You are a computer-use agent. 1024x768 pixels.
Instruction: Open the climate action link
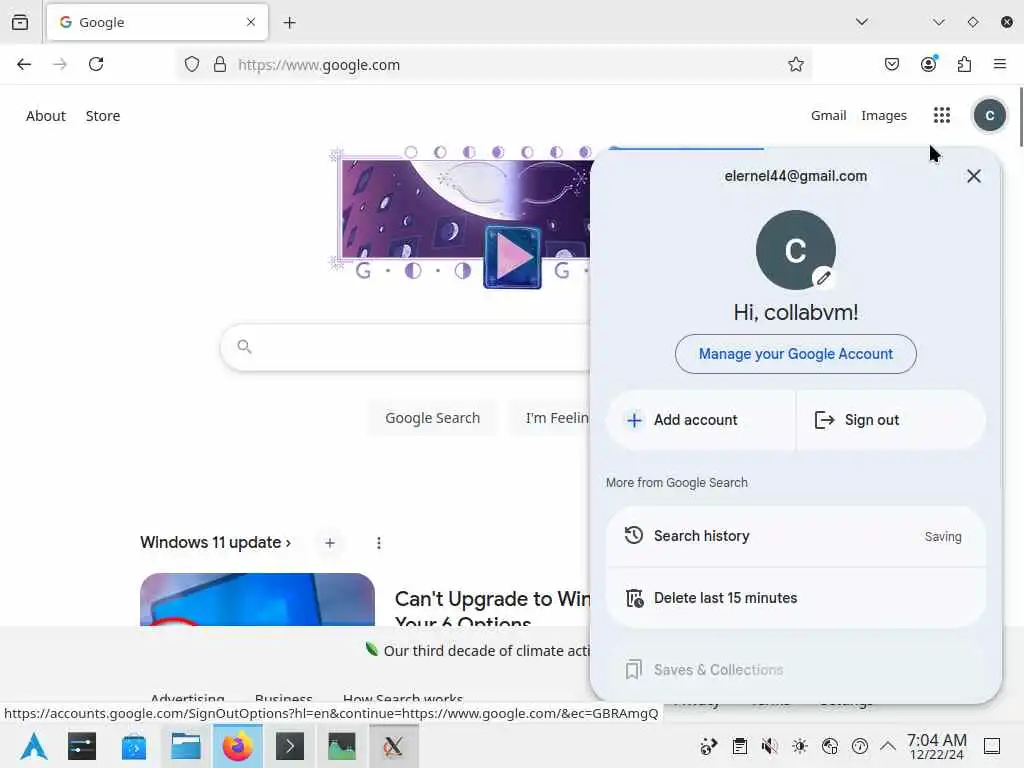(x=477, y=650)
